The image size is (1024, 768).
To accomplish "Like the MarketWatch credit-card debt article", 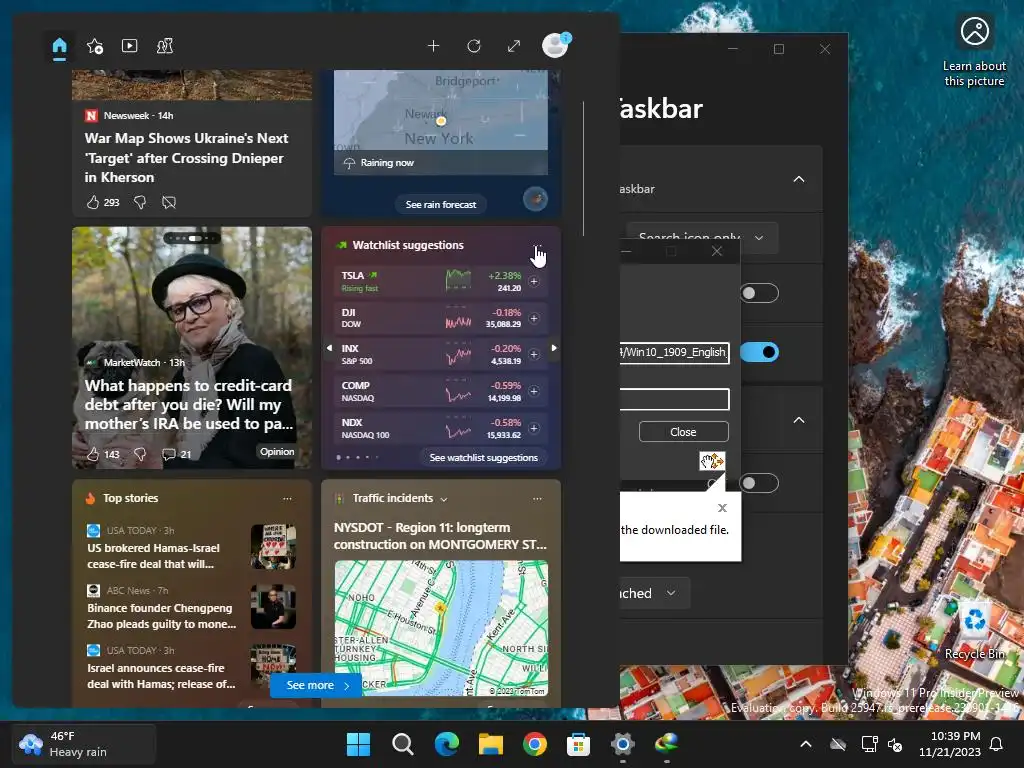I will [93, 454].
